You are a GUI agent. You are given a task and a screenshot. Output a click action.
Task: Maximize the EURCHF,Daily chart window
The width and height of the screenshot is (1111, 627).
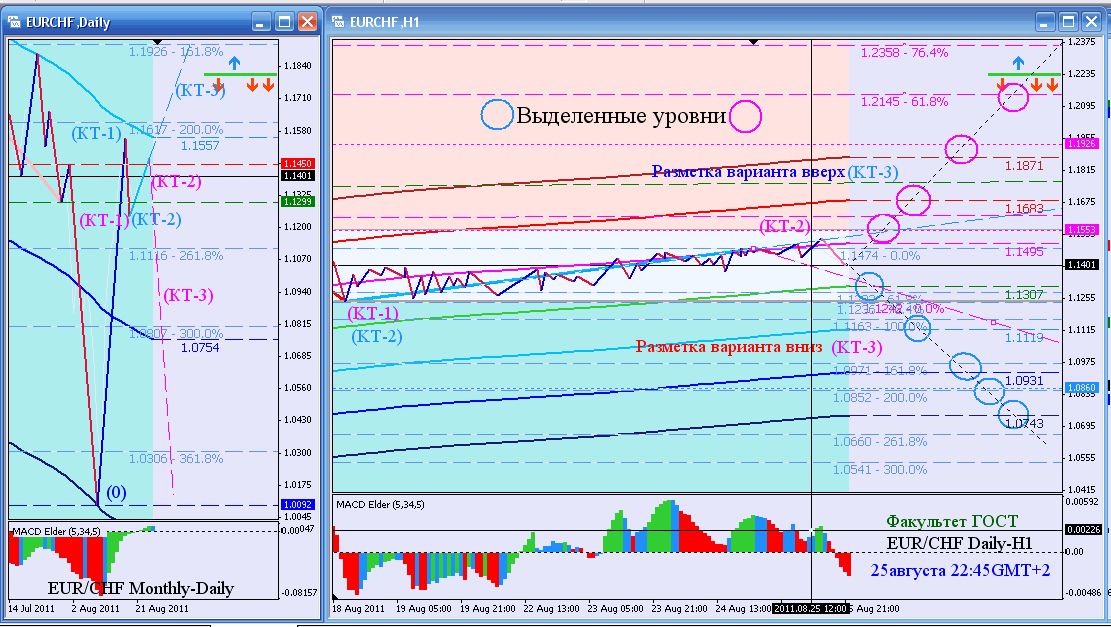(284, 22)
